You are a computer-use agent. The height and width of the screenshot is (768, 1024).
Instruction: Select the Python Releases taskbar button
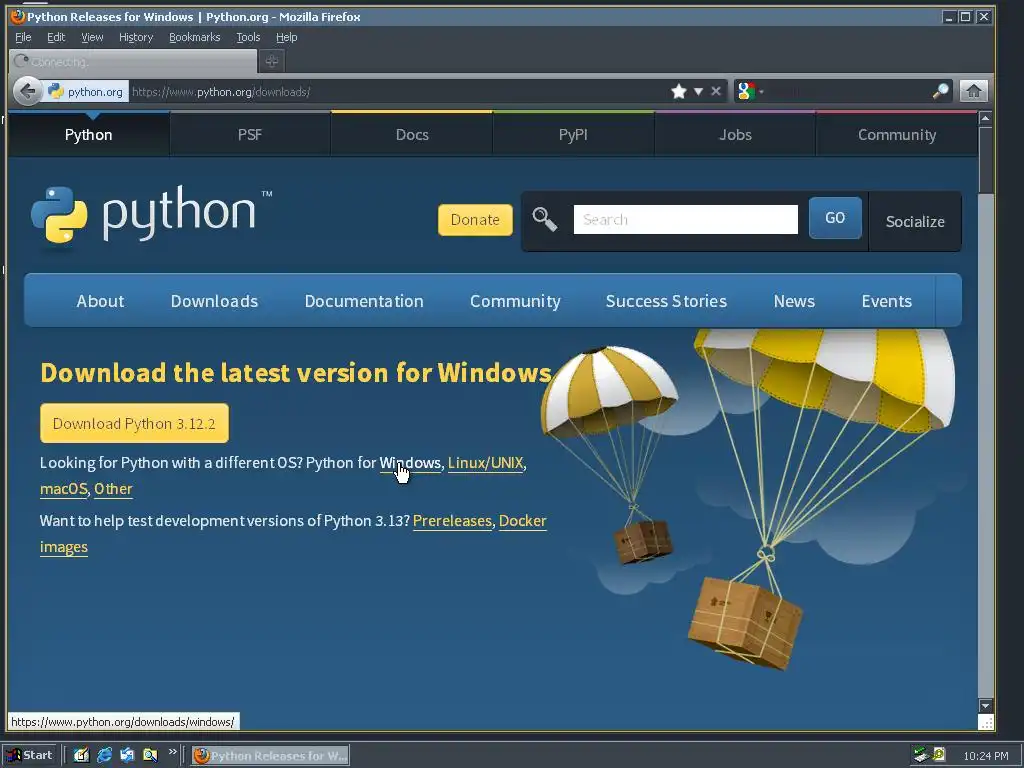click(270, 756)
